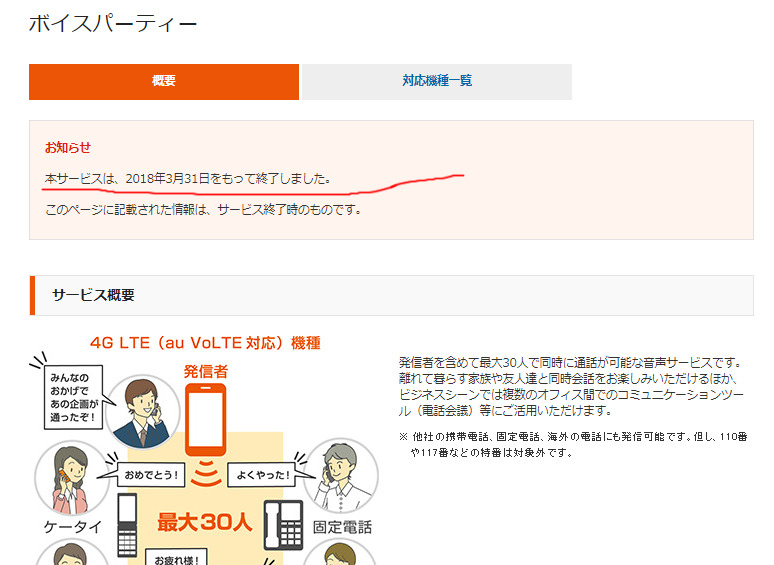Switch to the 対応機種一覧 tab

[437, 82]
